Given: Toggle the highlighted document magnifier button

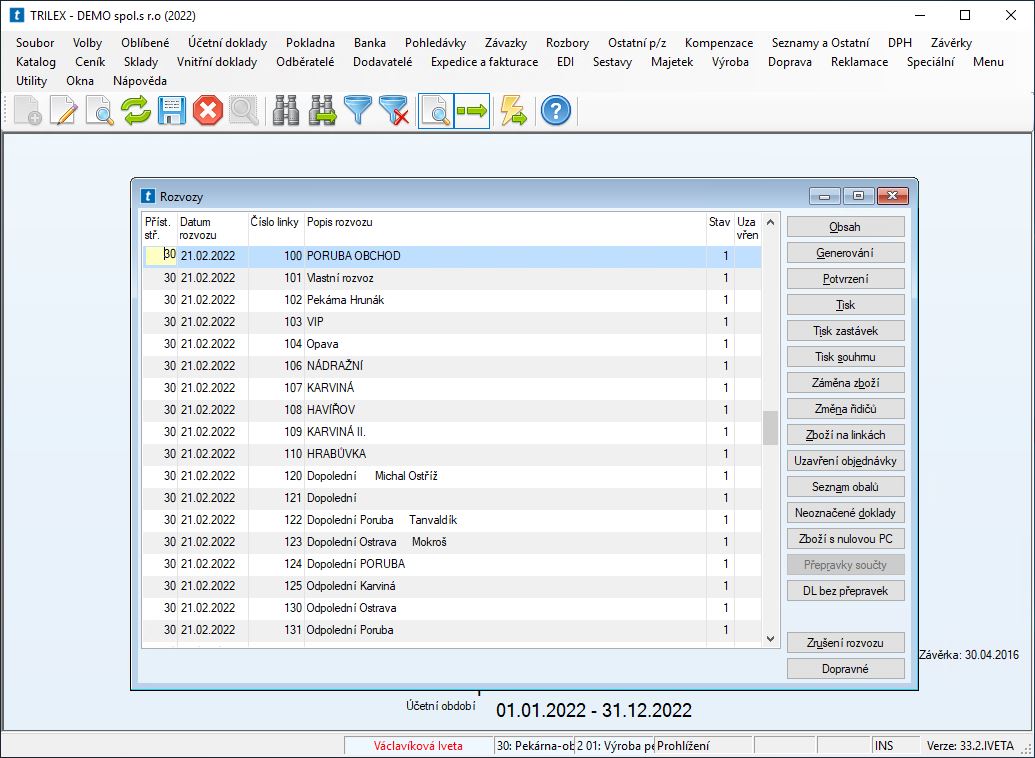Looking at the screenshot, I should click(436, 111).
